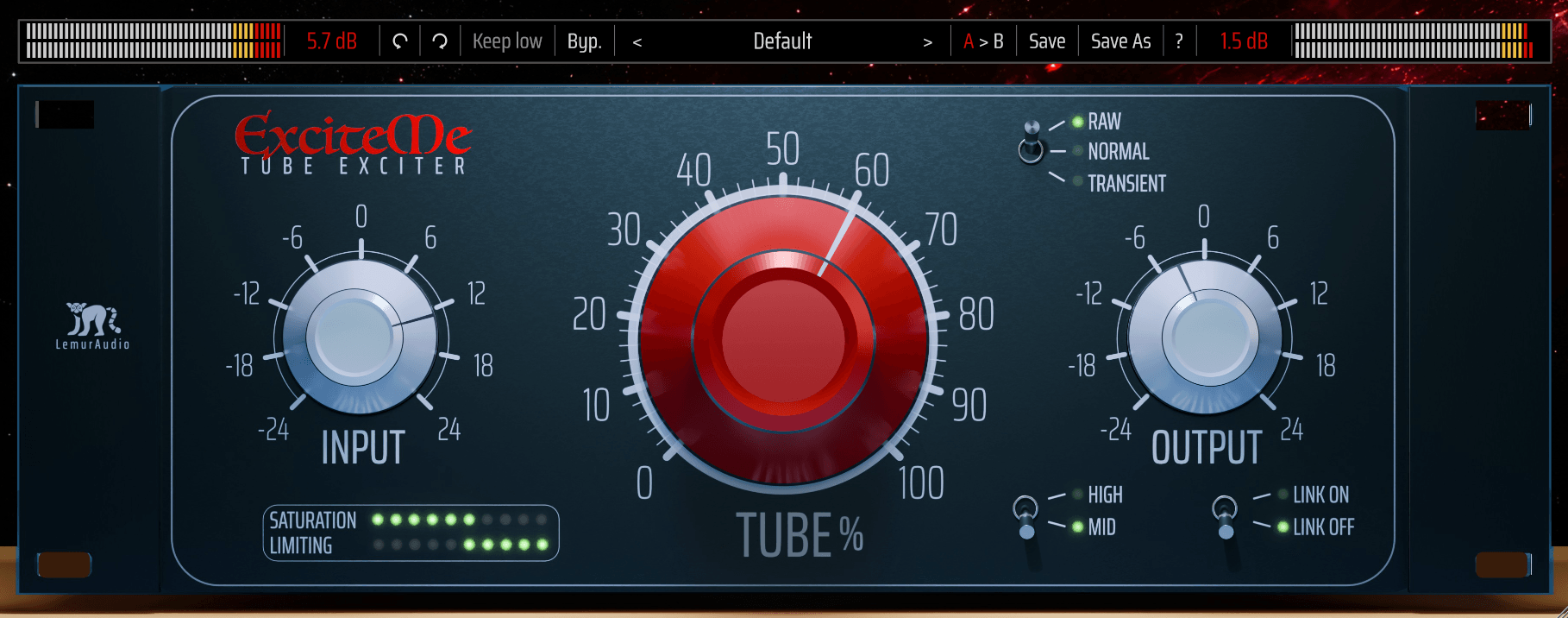The height and width of the screenshot is (618, 1568).
Task: Click the 100 mark on tube dial
Action: pyautogui.click(x=921, y=482)
